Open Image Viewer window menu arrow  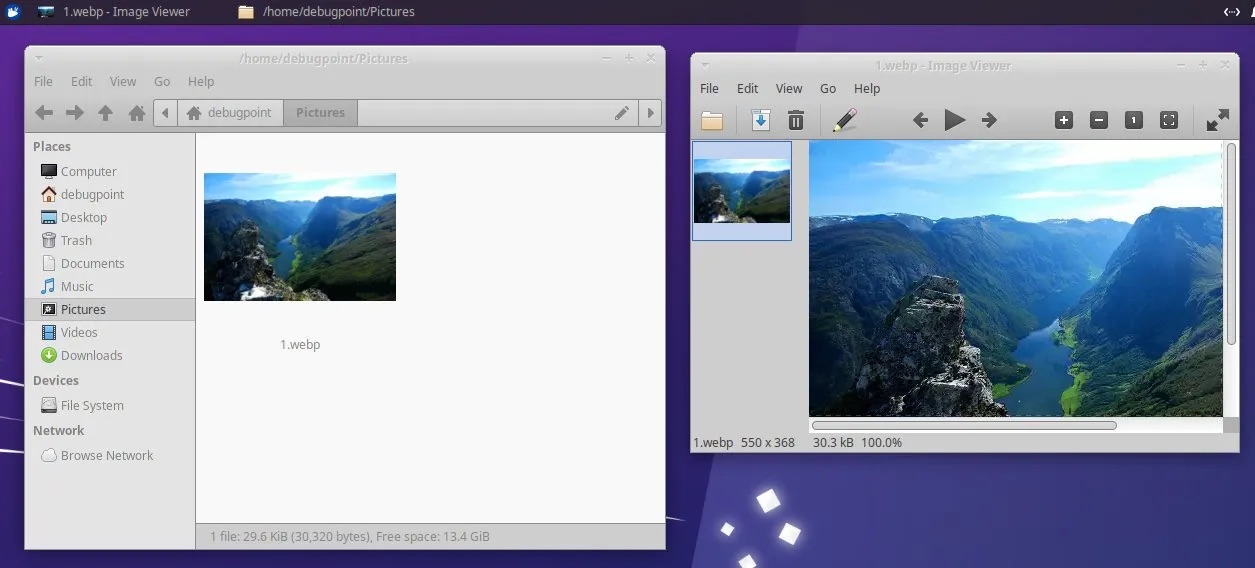[x=704, y=66]
